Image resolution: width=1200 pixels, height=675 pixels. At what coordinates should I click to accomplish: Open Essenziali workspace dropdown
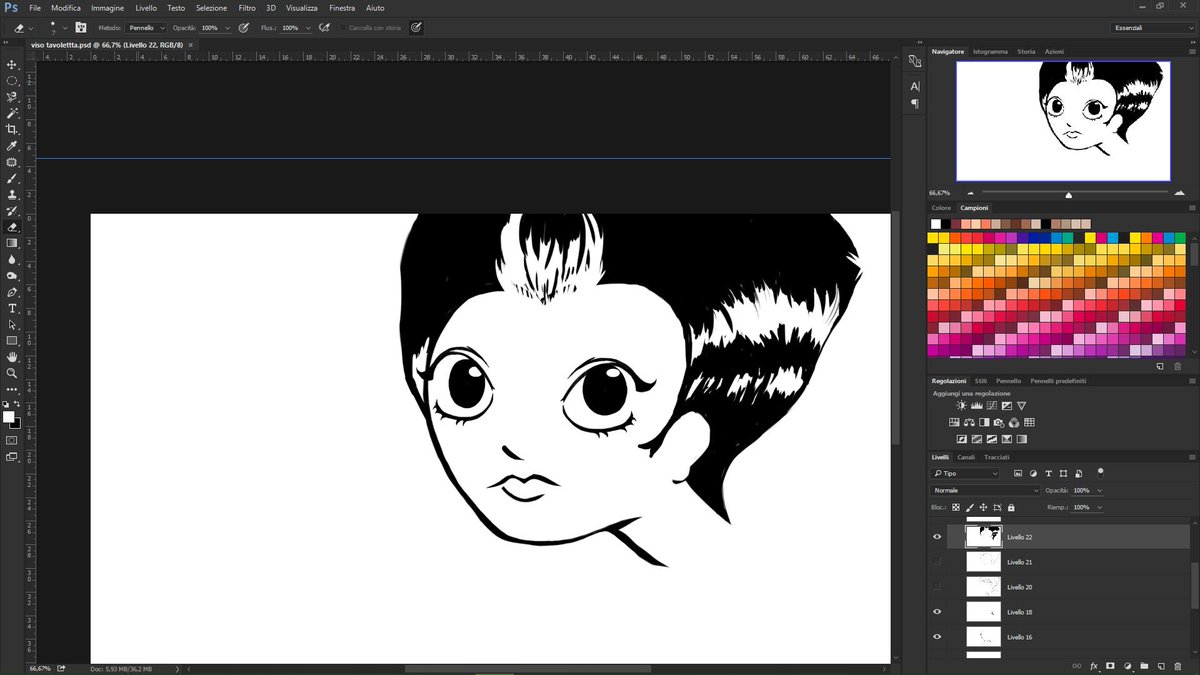1152,28
